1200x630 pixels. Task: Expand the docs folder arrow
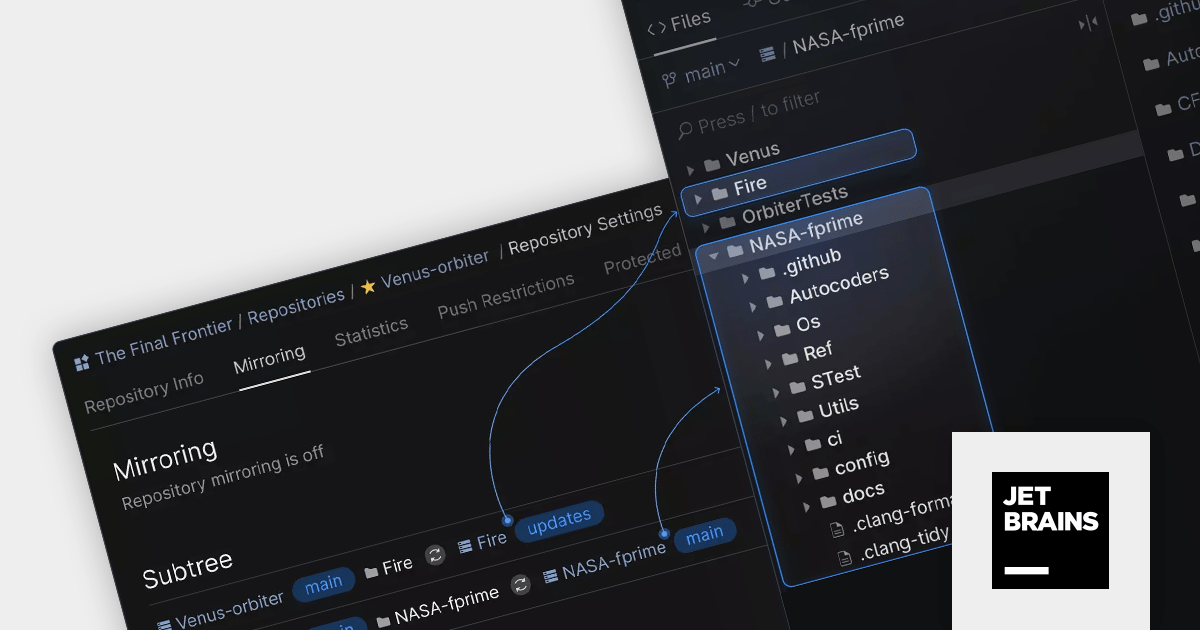pos(807,507)
